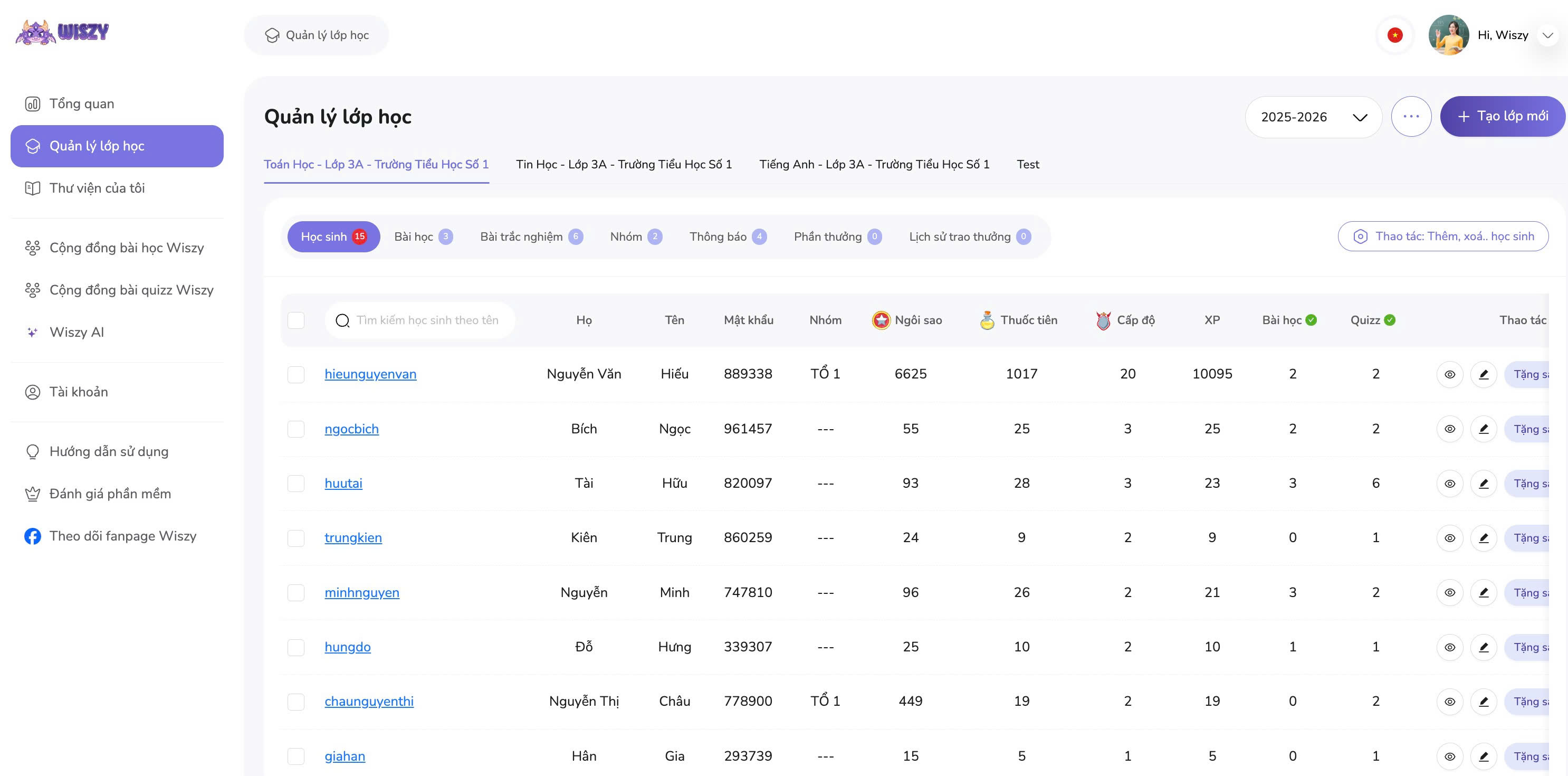The height and width of the screenshot is (776, 1568).
Task: Click the Tổng quan chart icon
Action: tap(32, 103)
